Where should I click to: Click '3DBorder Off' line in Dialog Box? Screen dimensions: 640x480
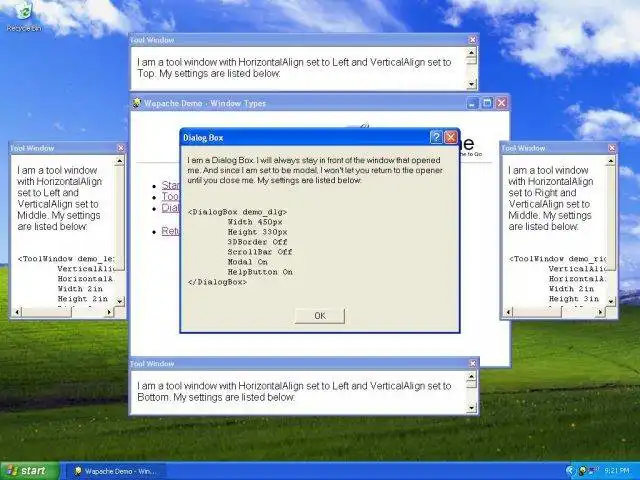click(258, 242)
